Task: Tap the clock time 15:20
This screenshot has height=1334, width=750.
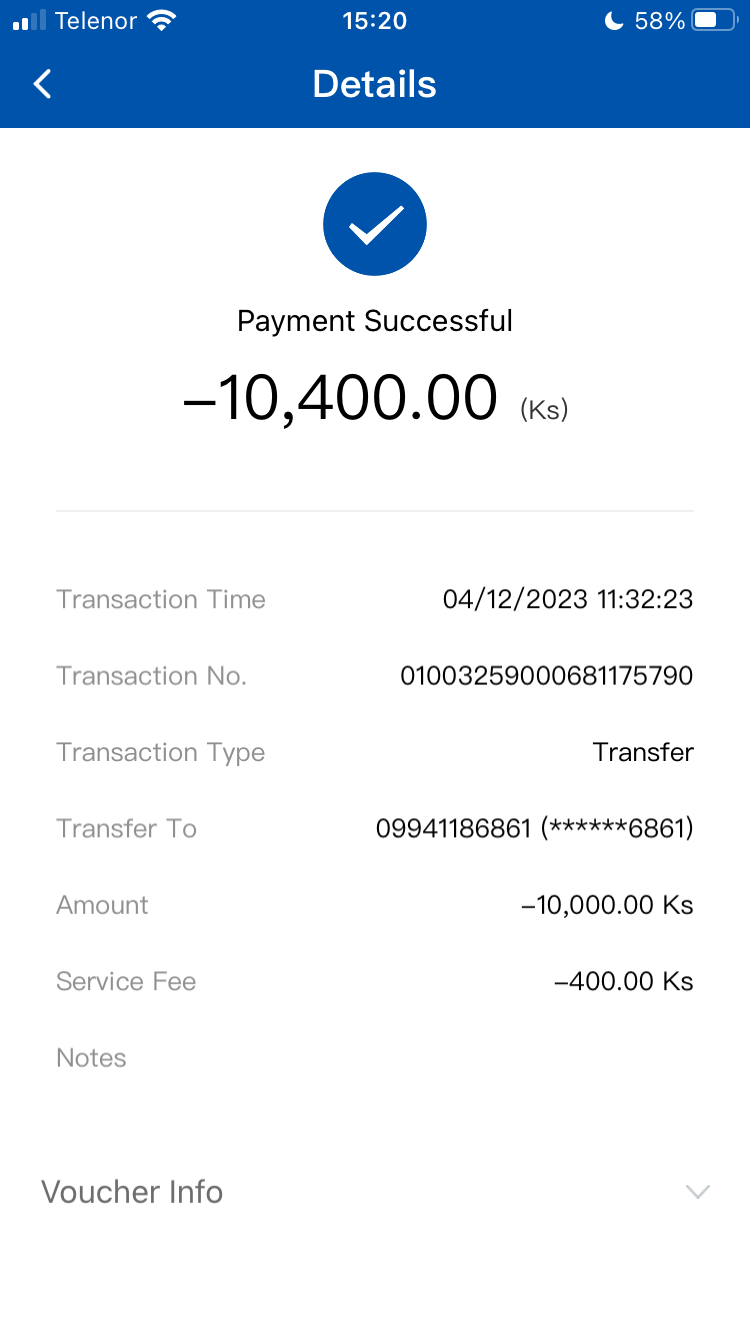Action: tap(375, 21)
